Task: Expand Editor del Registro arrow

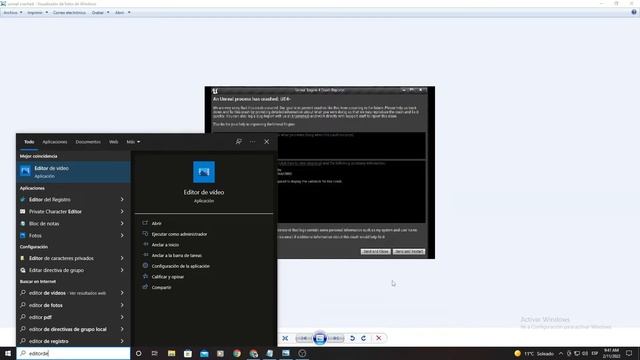Action: coord(122,200)
